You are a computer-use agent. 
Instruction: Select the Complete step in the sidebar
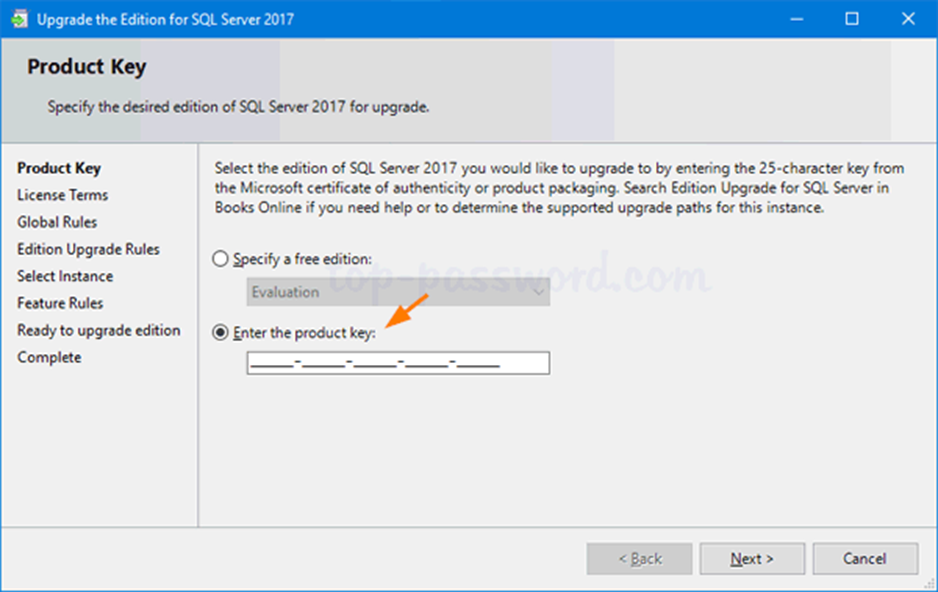tap(49, 357)
